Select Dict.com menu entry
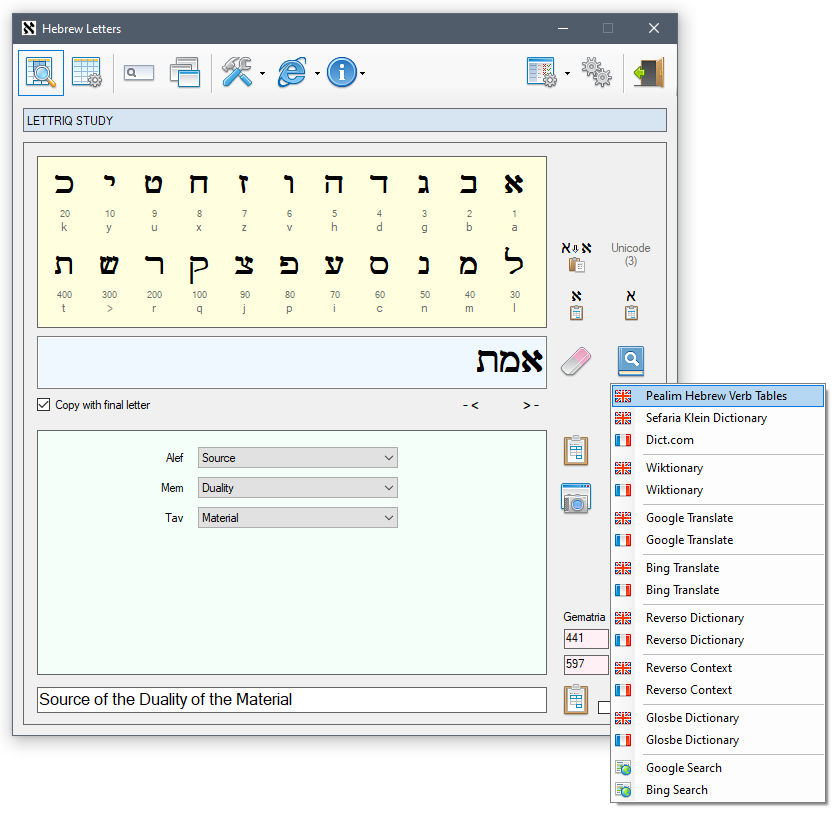Image resolution: width=840 pixels, height=820 pixels. (x=717, y=440)
